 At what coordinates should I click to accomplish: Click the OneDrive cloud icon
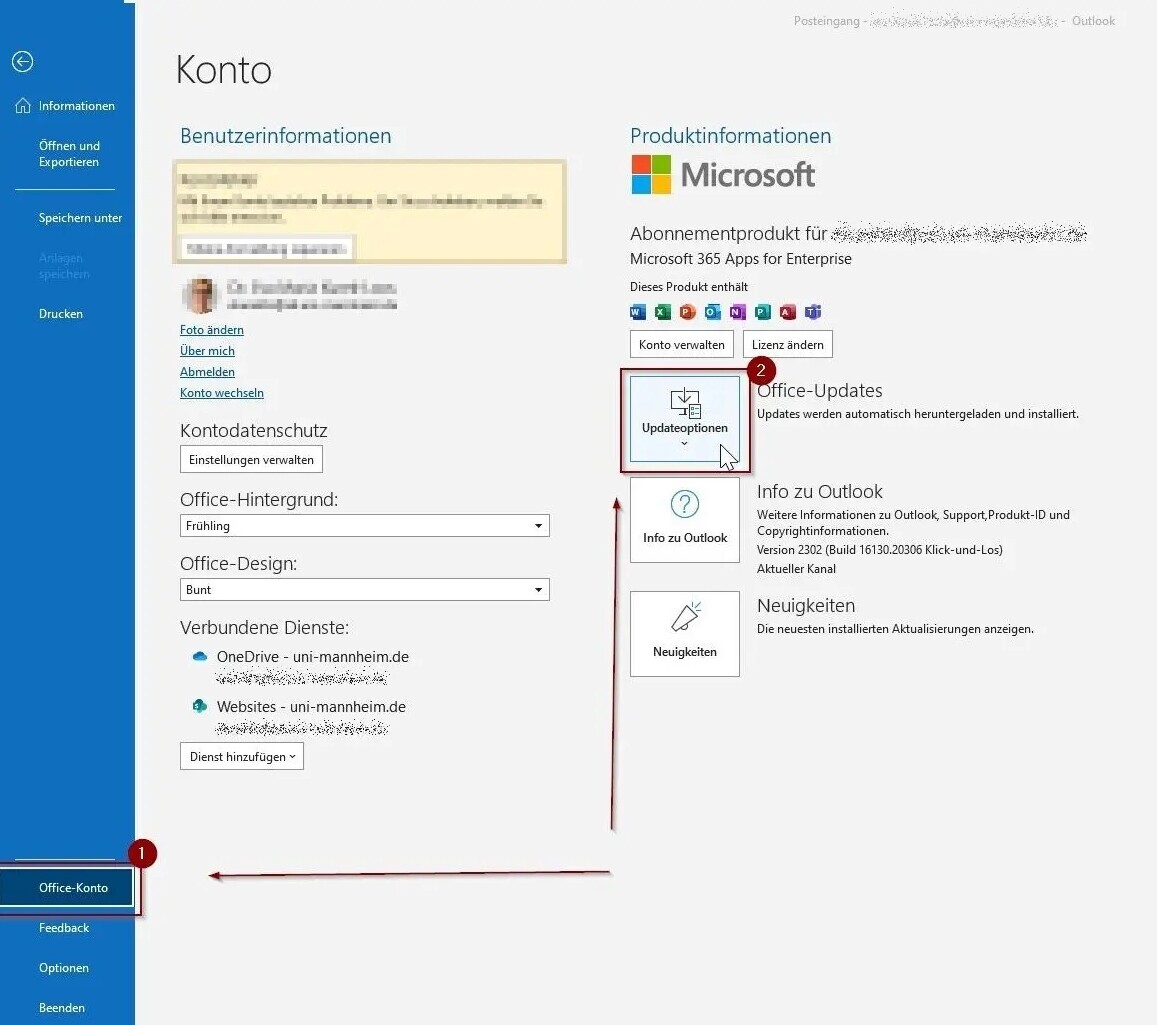click(x=199, y=656)
